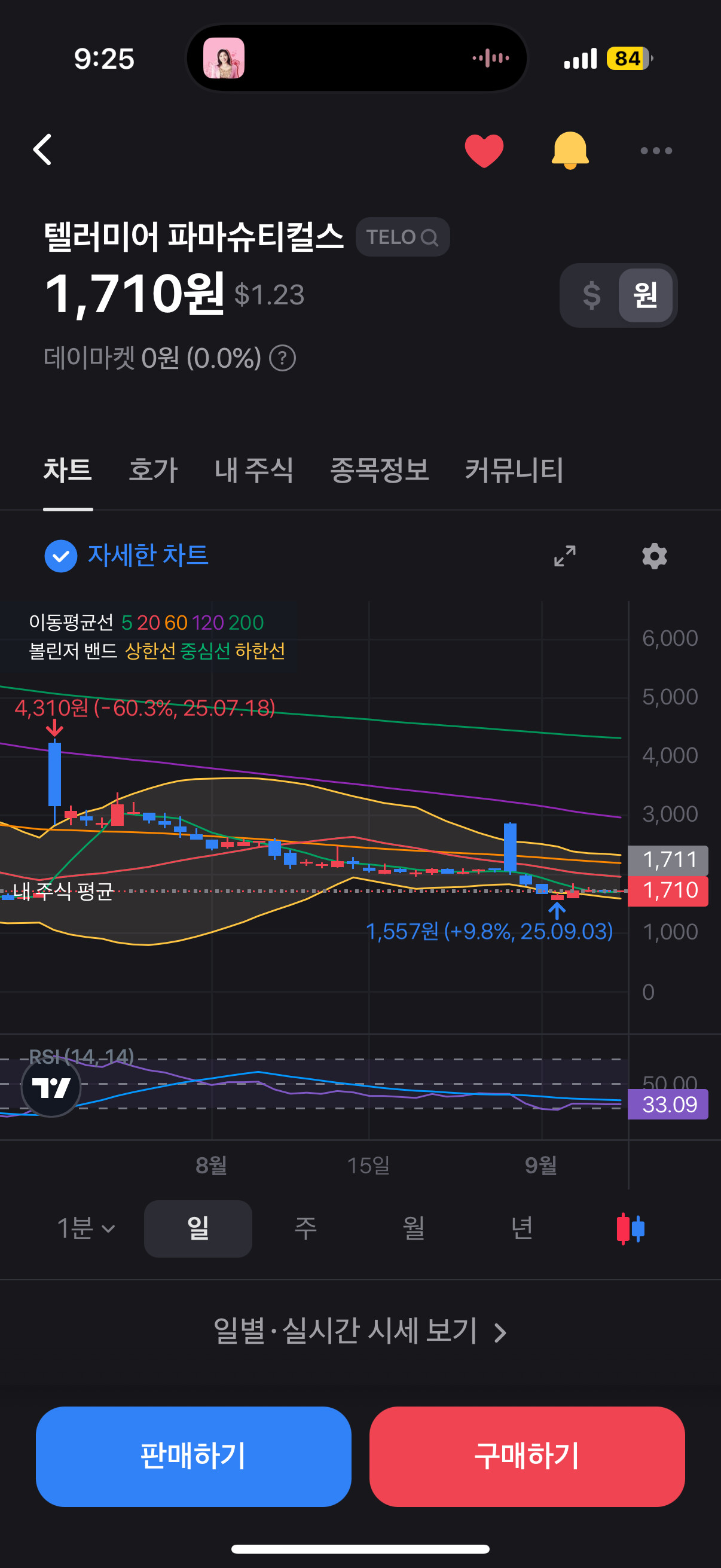This screenshot has width=721, height=1568.
Task: Select the 커뮤니티 tab
Action: pyautogui.click(x=514, y=470)
